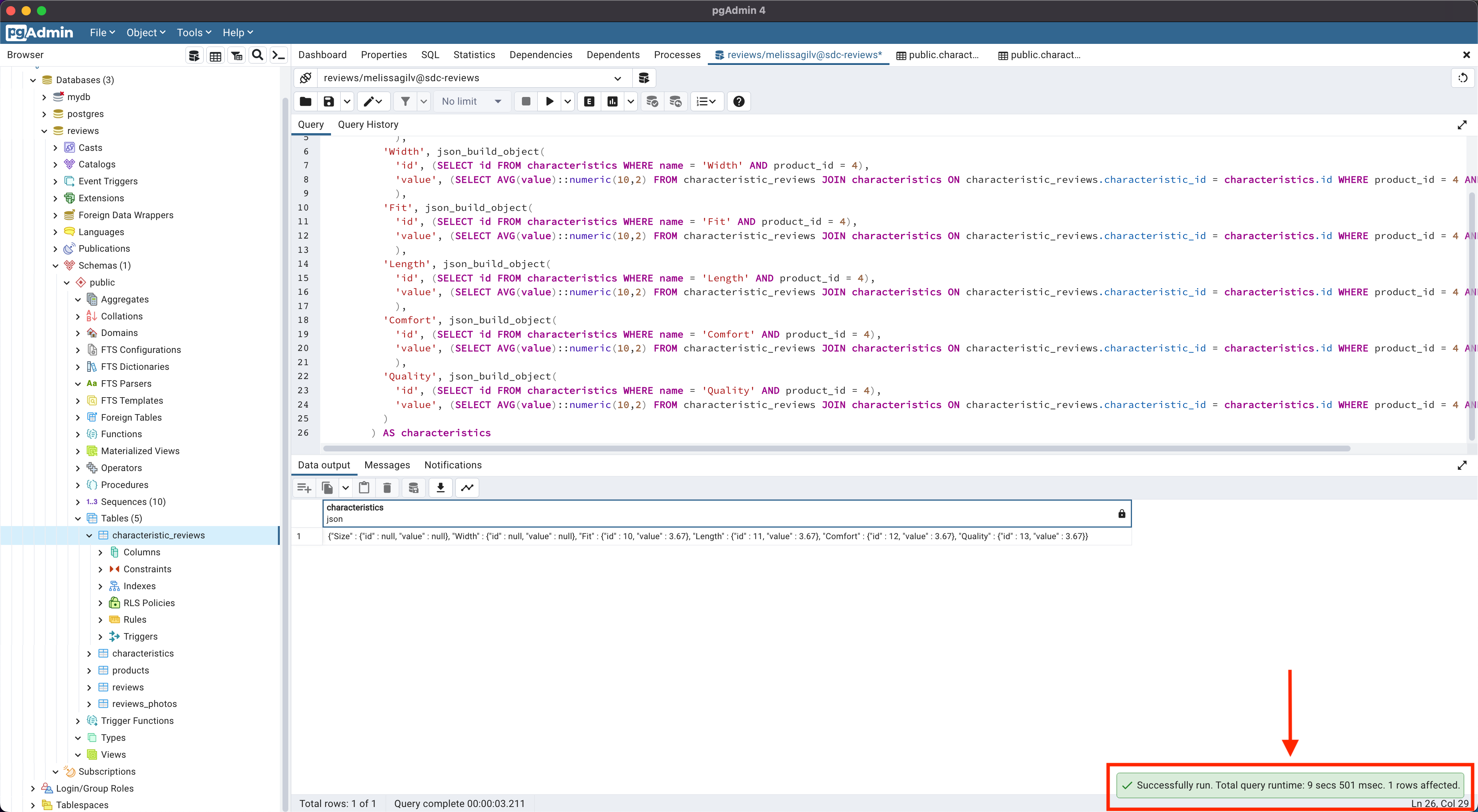Open a file using the folder icon
The height and width of the screenshot is (812, 1478).
pos(305,102)
